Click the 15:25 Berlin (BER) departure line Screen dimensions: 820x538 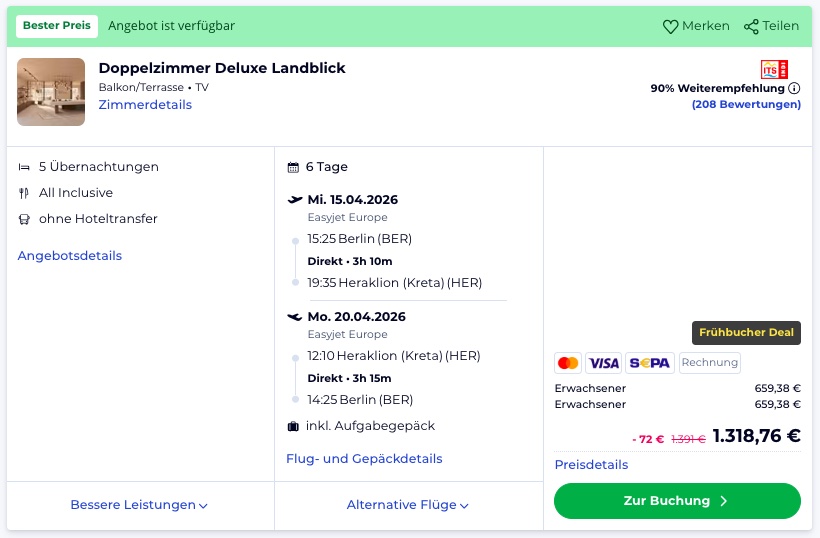[x=360, y=239]
